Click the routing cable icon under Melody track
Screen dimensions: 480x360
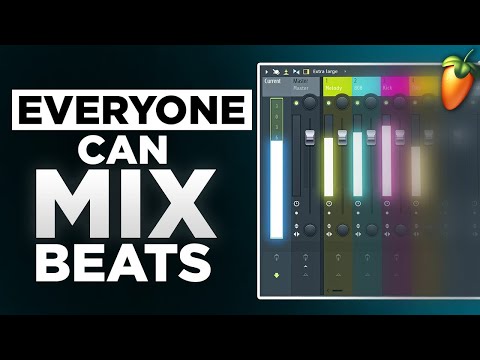pyautogui.click(x=338, y=257)
